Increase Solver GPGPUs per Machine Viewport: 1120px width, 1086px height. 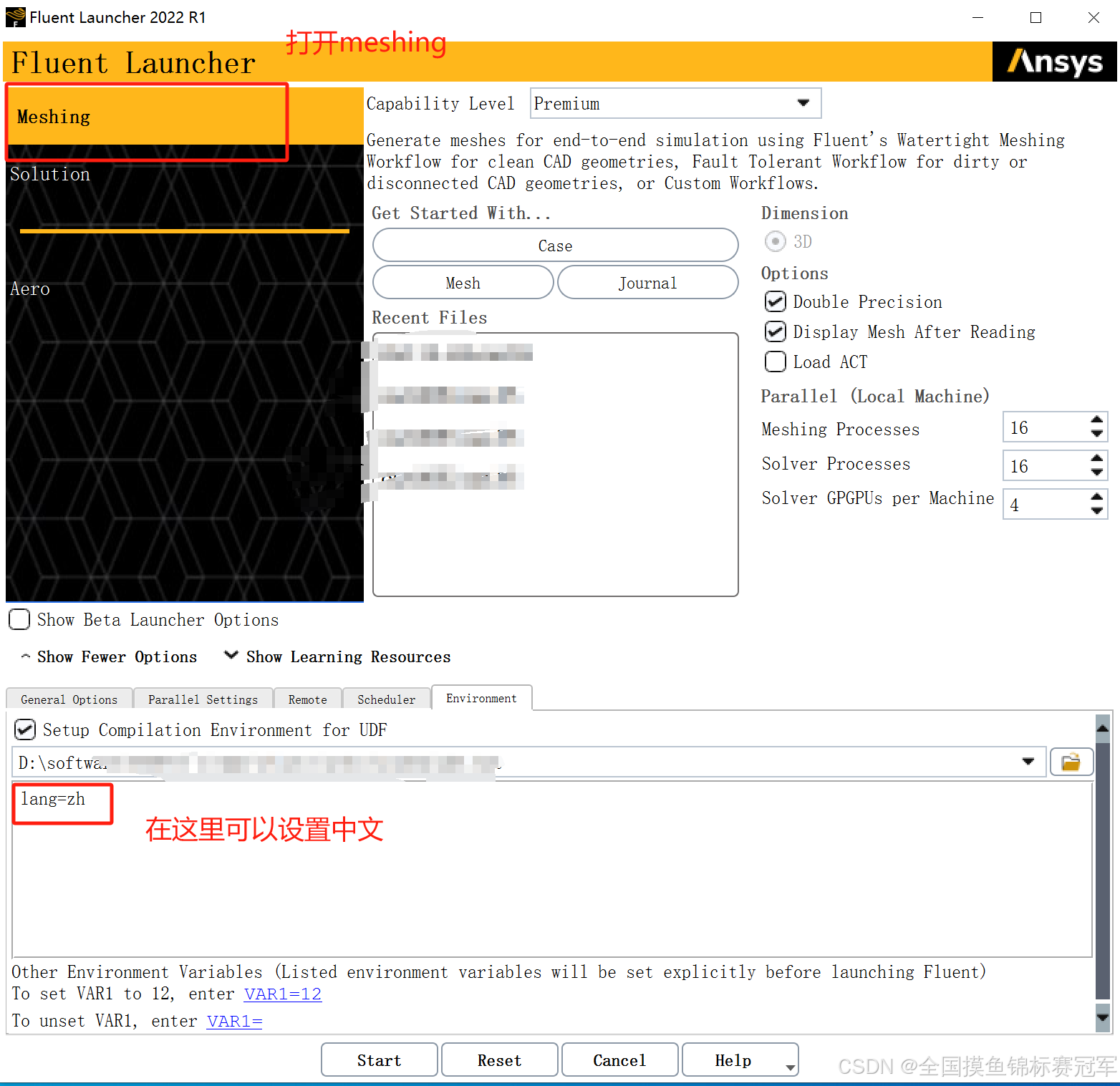click(x=1096, y=498)
